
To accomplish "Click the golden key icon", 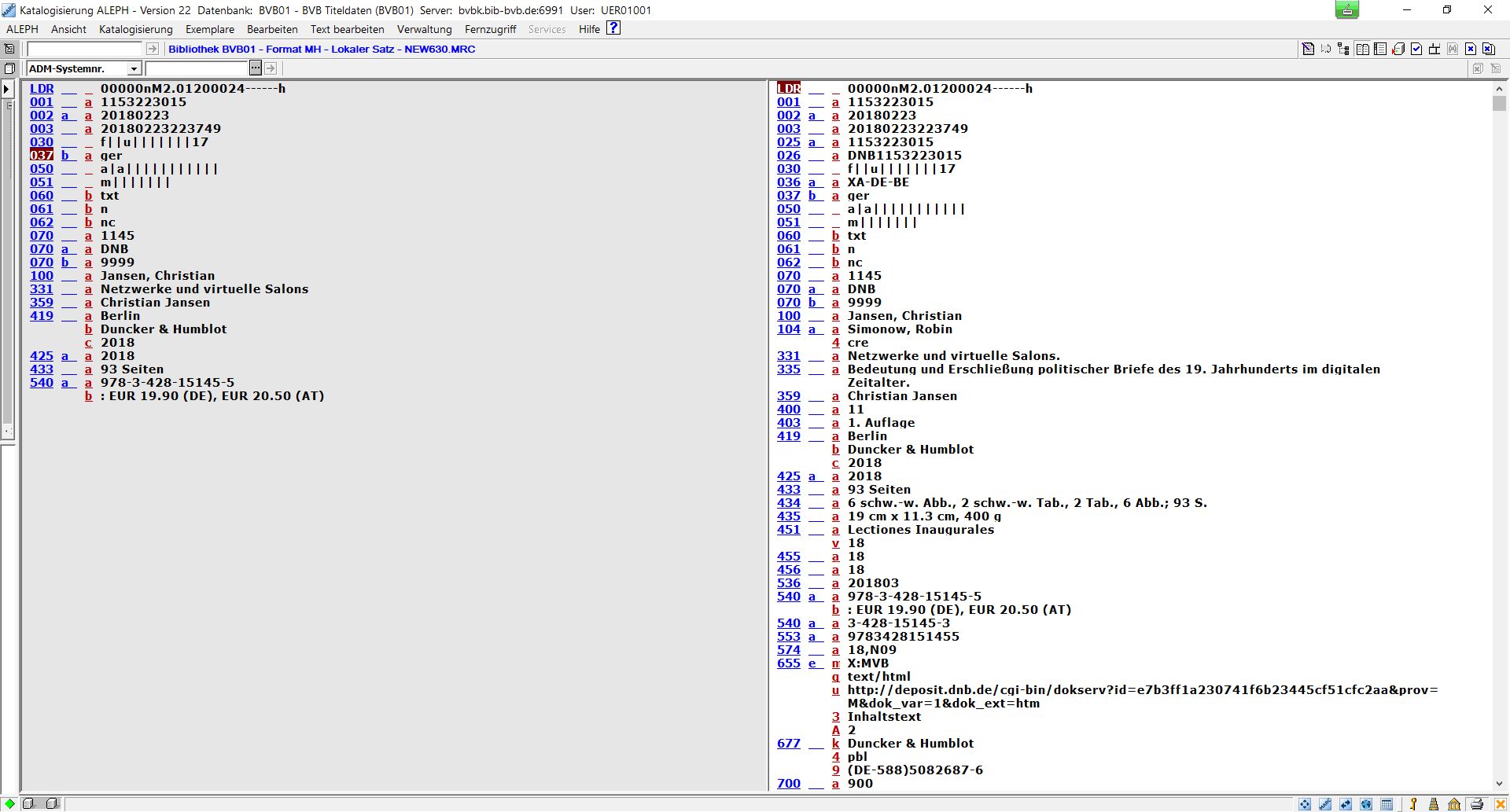I will point(1413,804).
